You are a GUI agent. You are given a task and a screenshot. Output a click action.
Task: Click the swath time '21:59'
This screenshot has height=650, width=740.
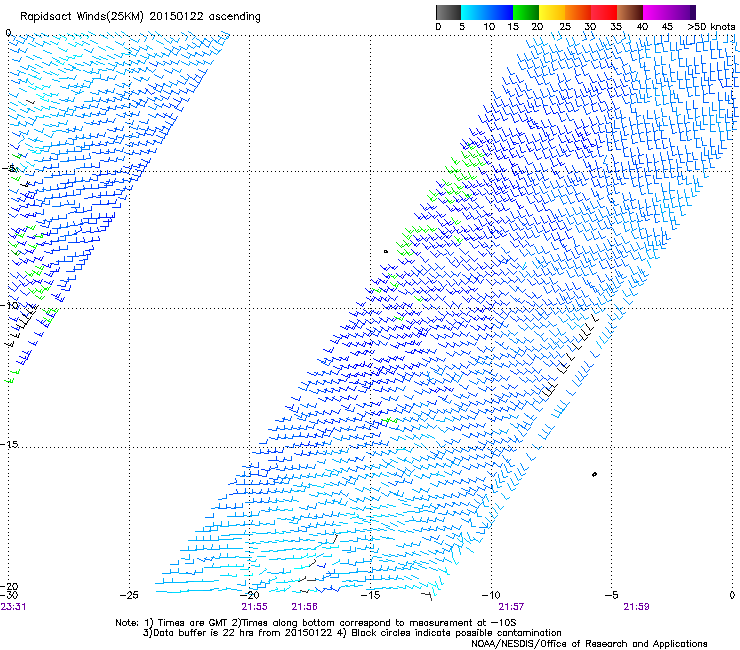tap(636, 607)
